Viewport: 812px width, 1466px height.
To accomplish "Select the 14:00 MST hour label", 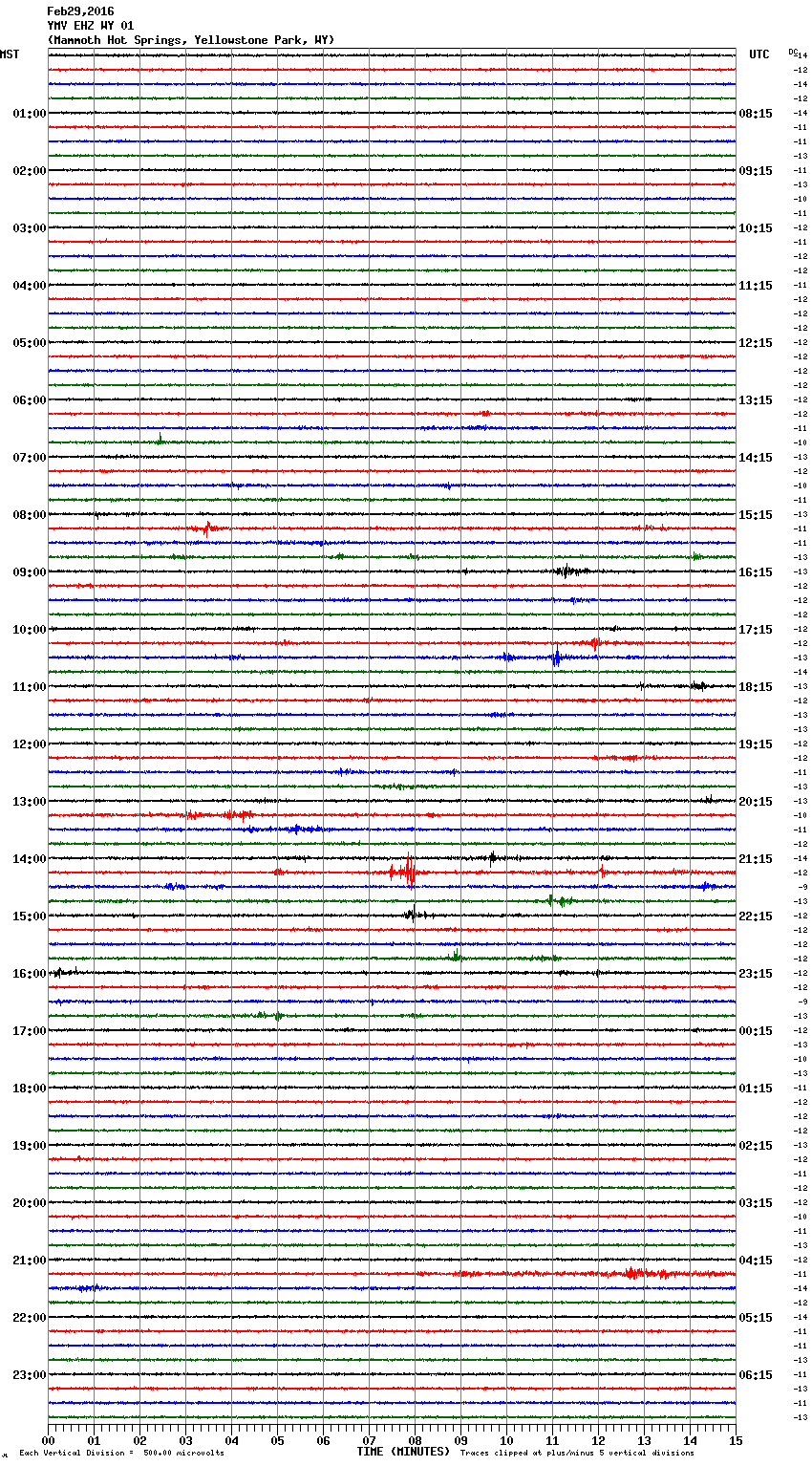I will coord(29,859).
